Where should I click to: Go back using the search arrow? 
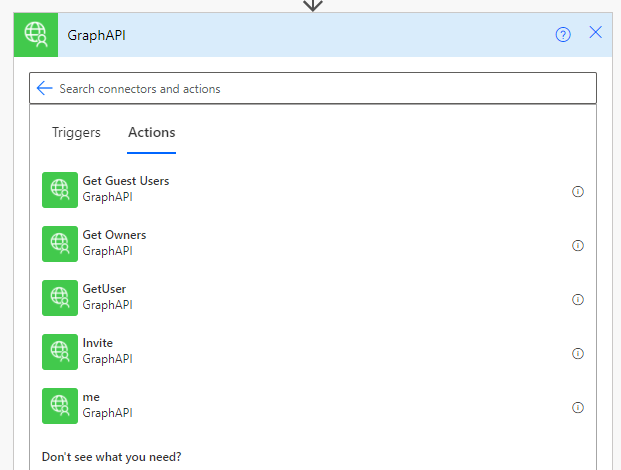click(44, 88)
